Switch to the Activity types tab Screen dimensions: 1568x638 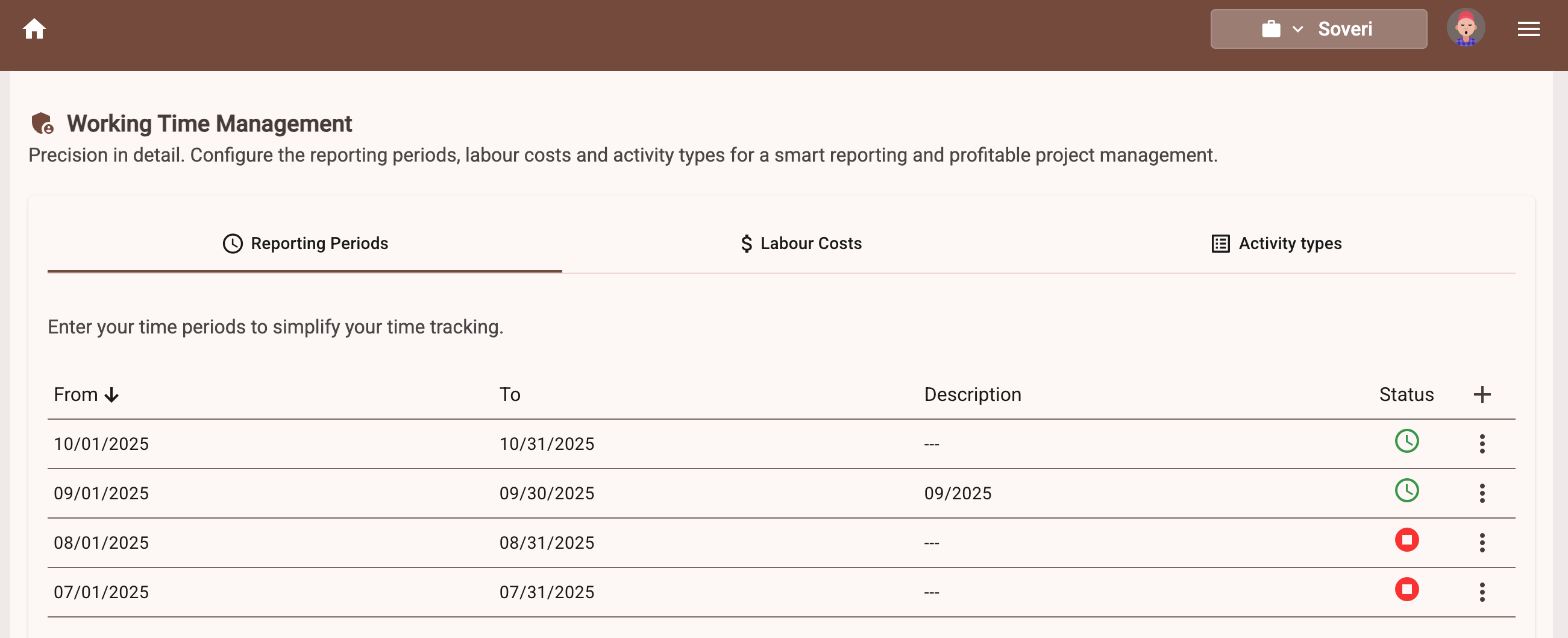(1276, 243)
